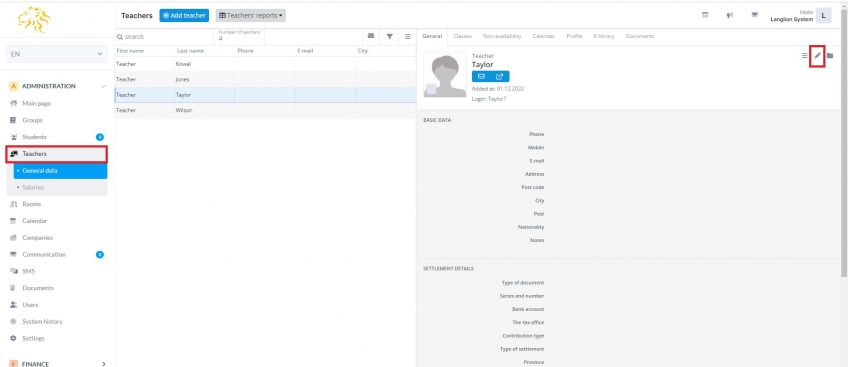Screen dimensions: 848x367
Task: Open the Calendar tab in teacher details
Action: (x=544, y=36)
